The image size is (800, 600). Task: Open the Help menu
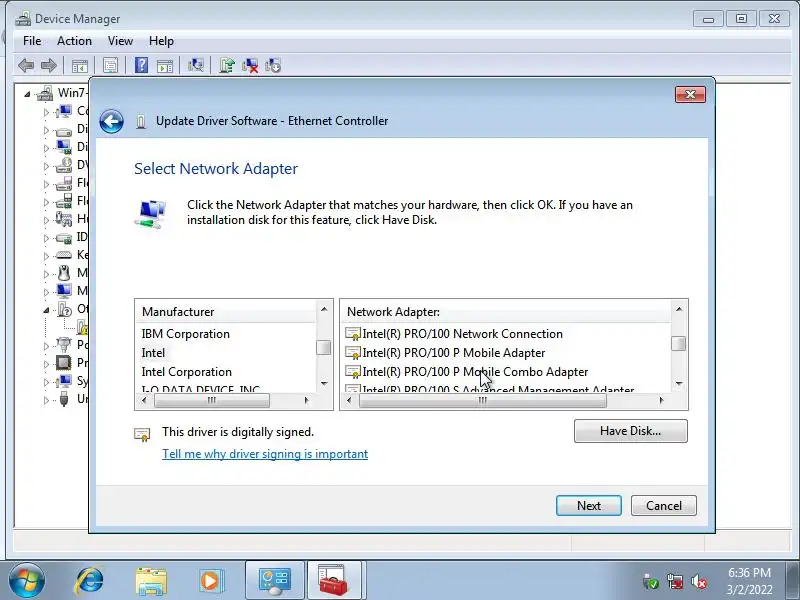pos(161,41)
